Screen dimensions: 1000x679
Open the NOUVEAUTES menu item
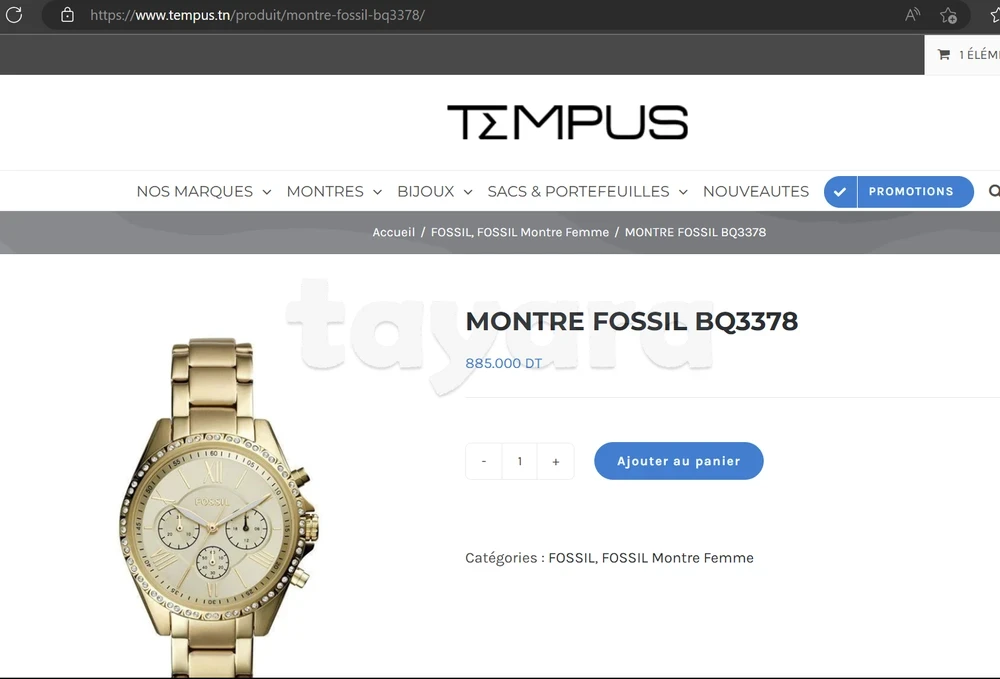pos(756,191)
